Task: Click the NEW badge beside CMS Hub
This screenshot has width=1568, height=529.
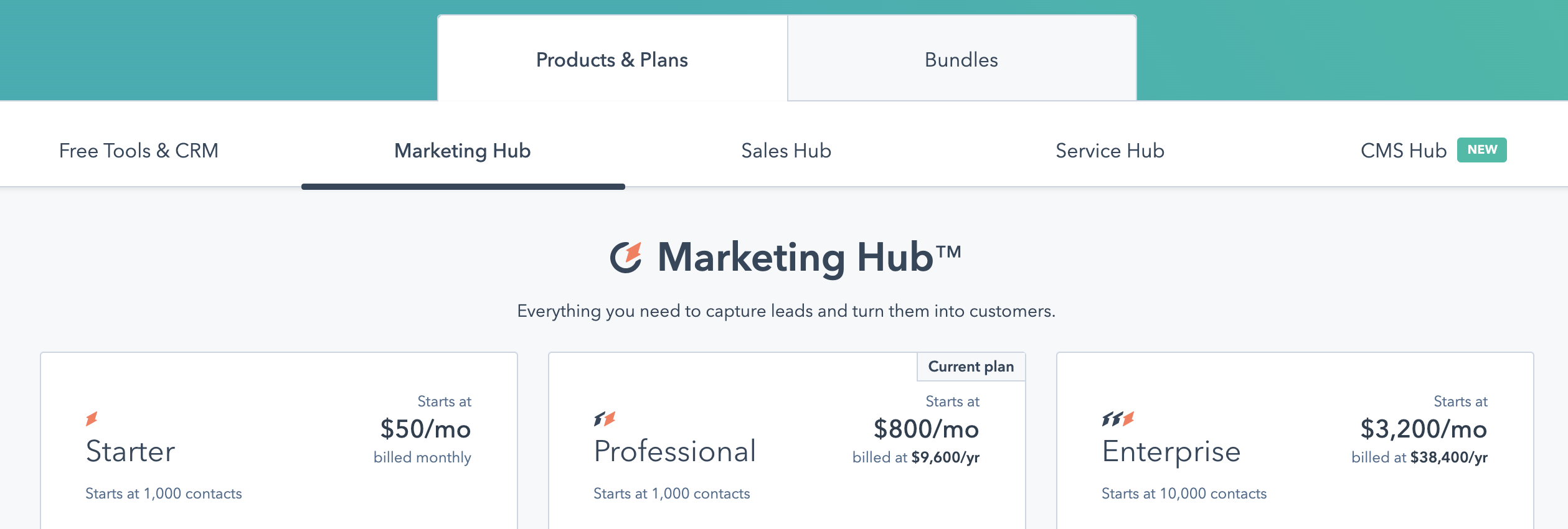Action: pyautogui.click(x=1481, y=149)
